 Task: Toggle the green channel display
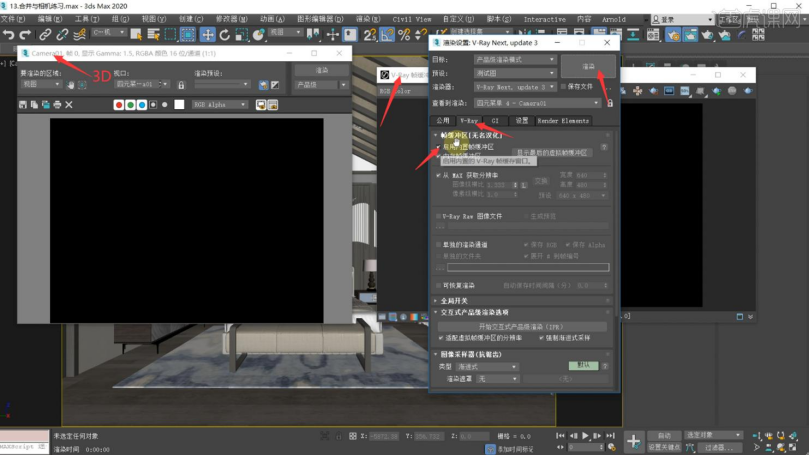tap(131, 105)
